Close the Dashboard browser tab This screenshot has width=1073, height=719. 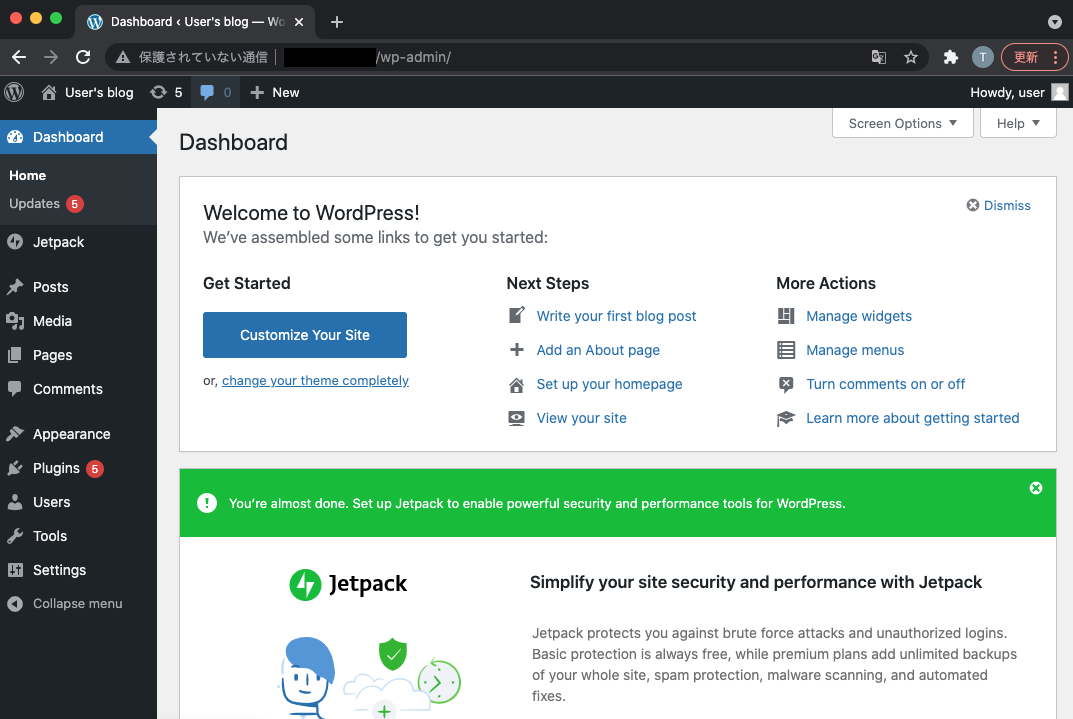click(x=299, y=22)
